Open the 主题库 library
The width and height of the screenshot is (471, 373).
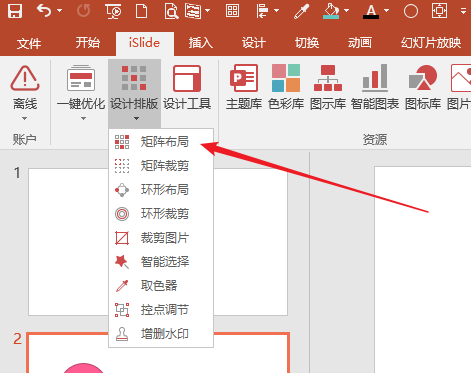[x=244, y=88]
